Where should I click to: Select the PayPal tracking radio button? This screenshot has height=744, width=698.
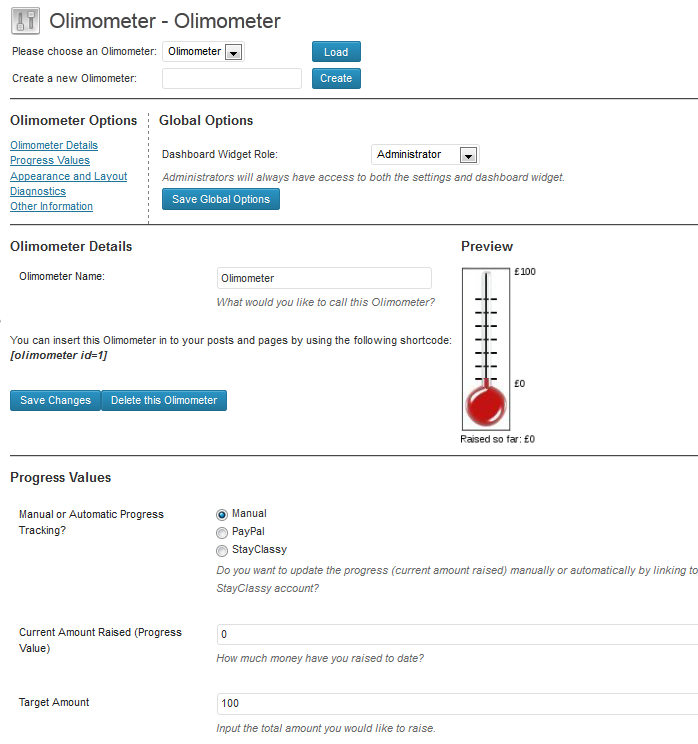222,533
